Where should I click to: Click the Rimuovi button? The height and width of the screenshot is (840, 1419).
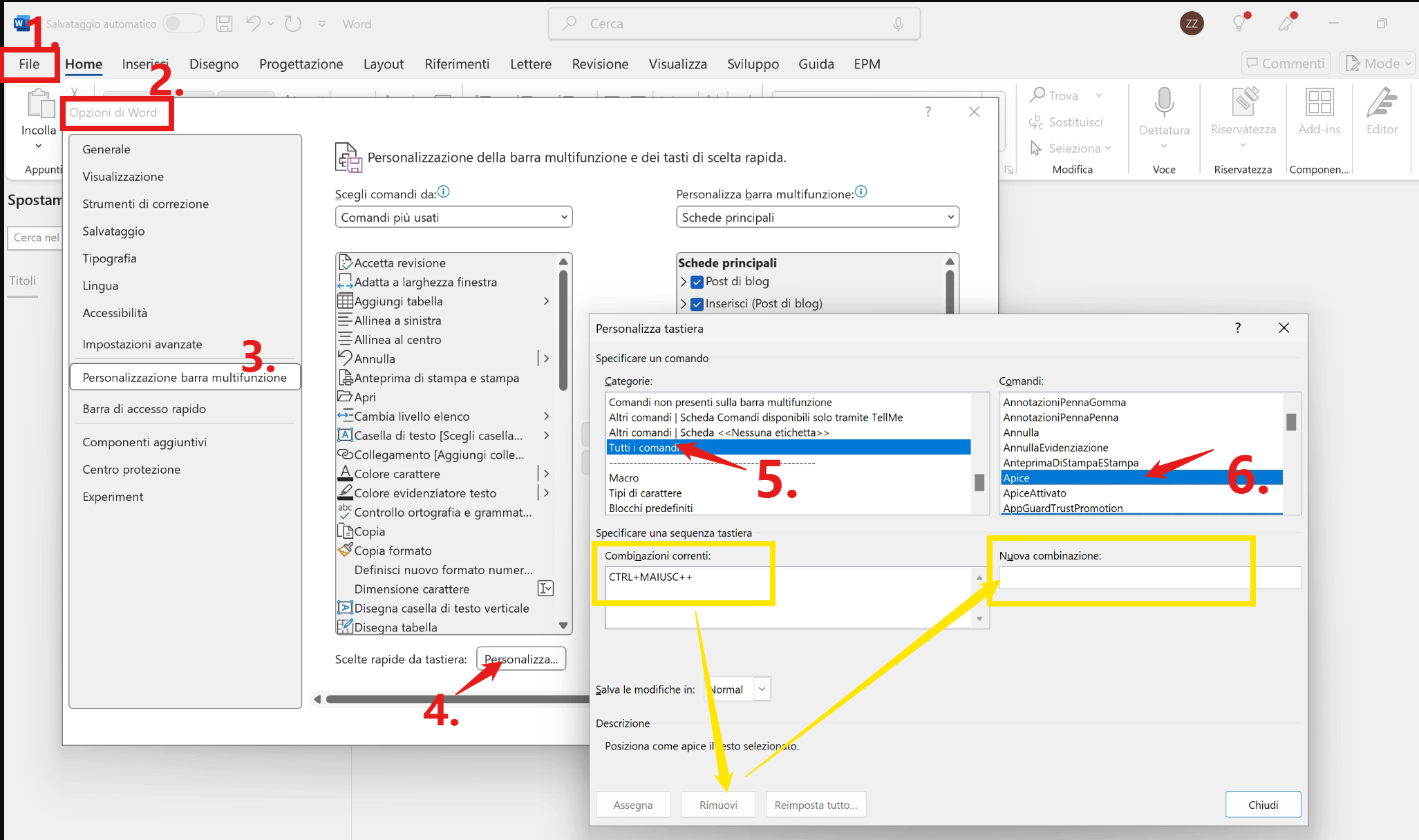(718, 805)
